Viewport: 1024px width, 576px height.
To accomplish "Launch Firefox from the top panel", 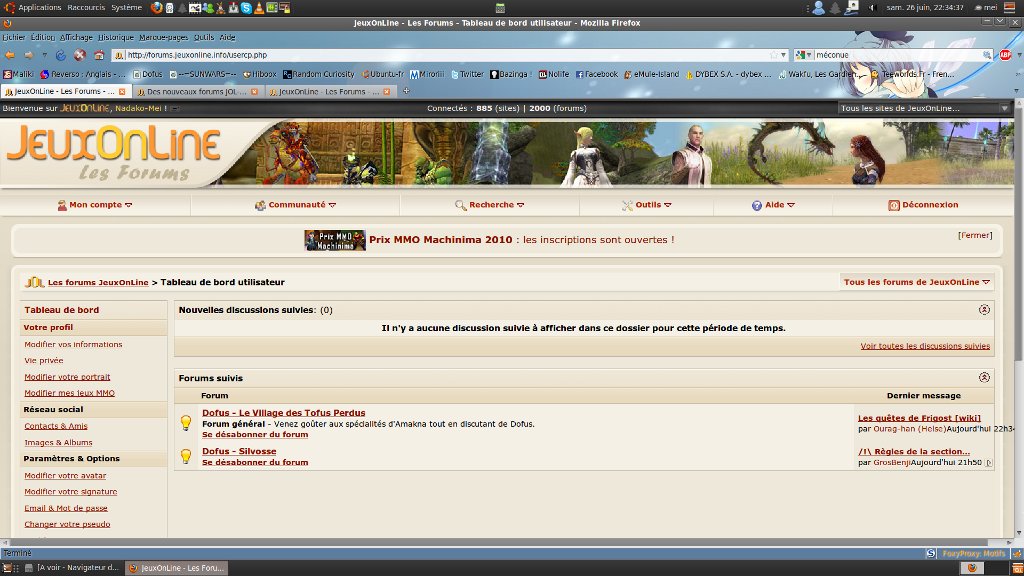I will [156, 8].
